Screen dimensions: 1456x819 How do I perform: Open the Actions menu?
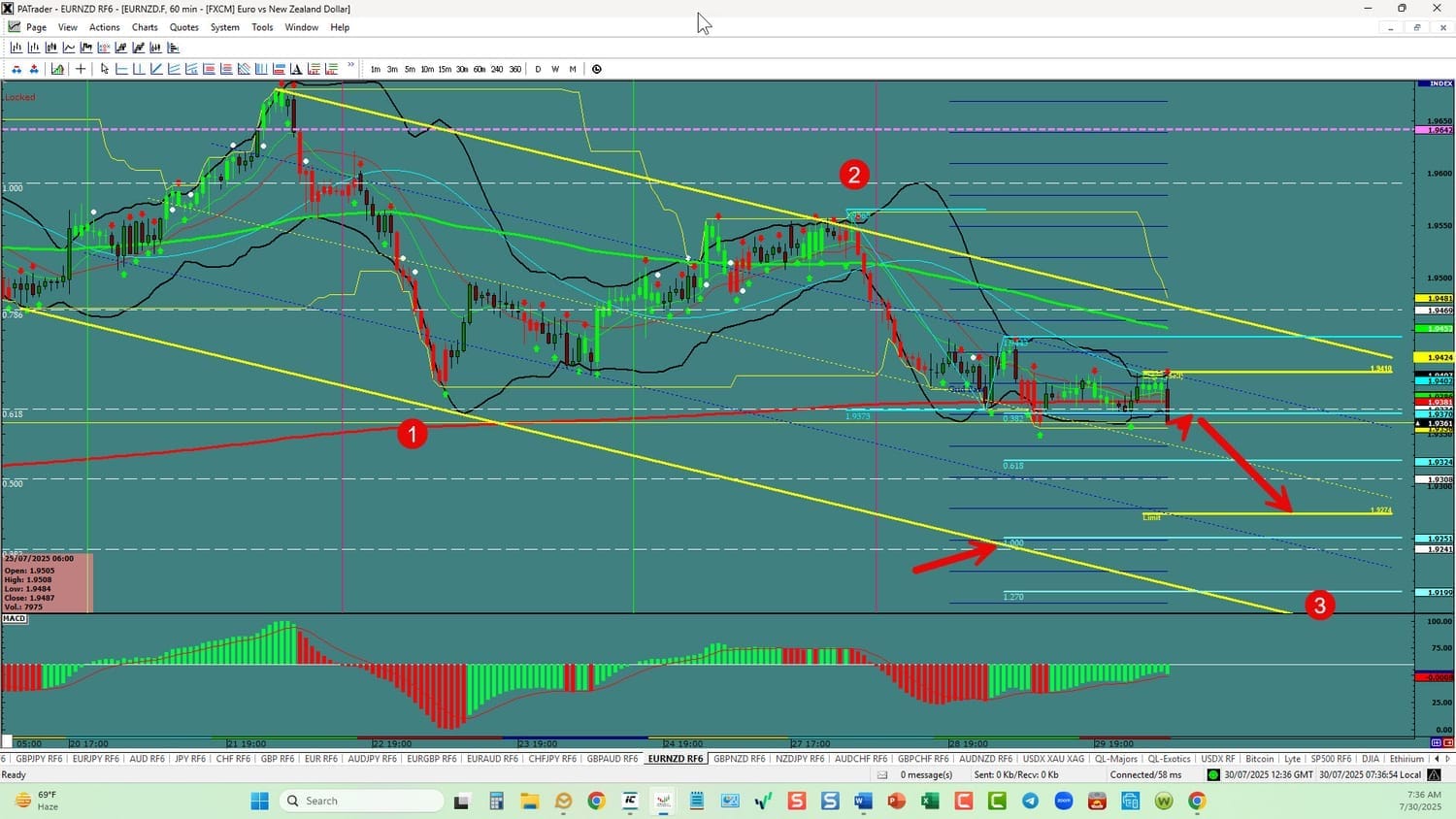tap(105, 27)
